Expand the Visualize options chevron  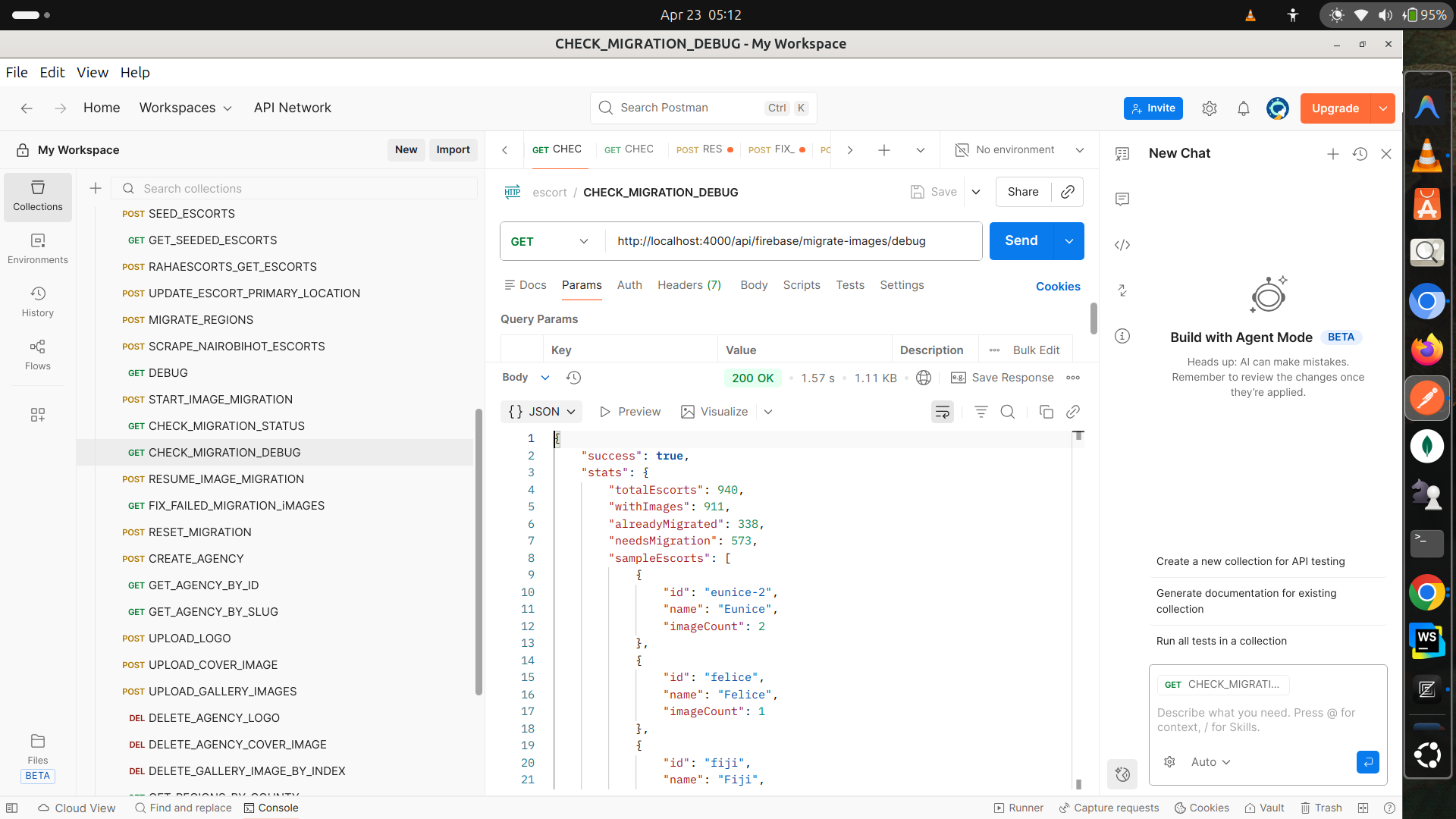pos(768,412)
